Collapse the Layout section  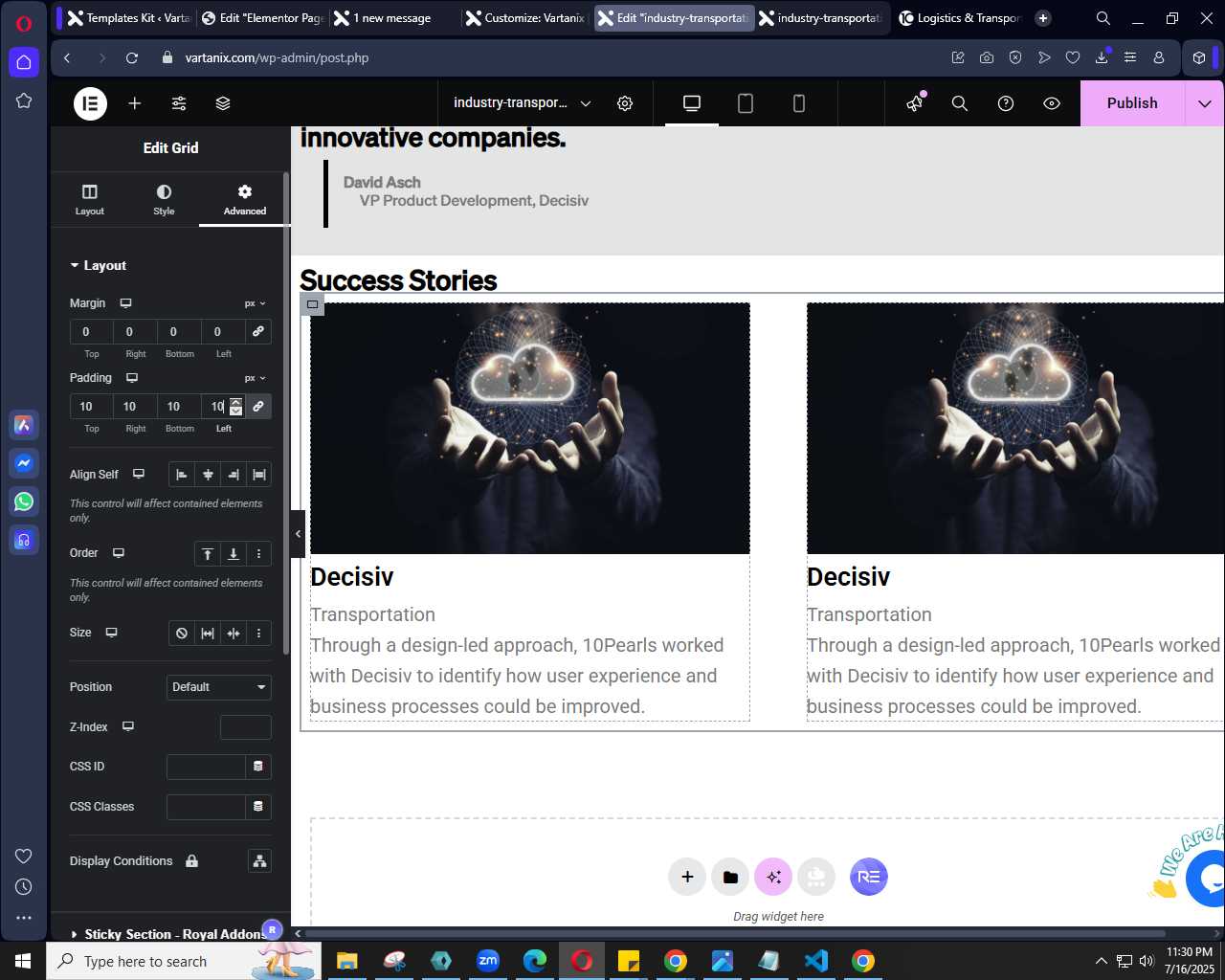point(98,265)
